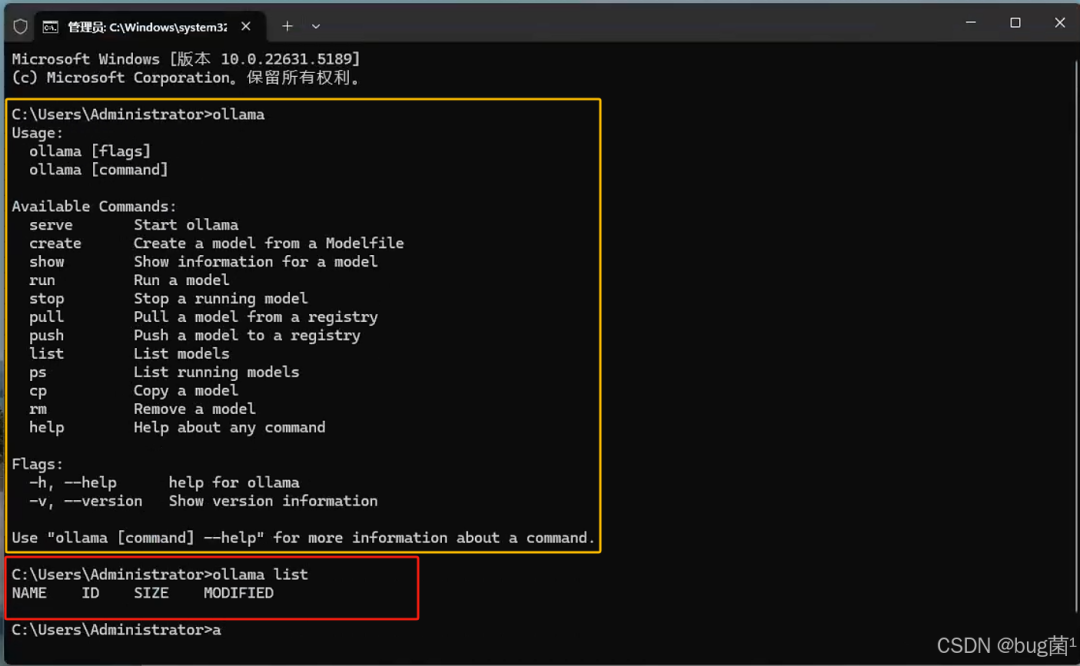Screen dimensions: 1080x666
Task: Click the '-v, --version' flag text
Action: coord(85,501)
